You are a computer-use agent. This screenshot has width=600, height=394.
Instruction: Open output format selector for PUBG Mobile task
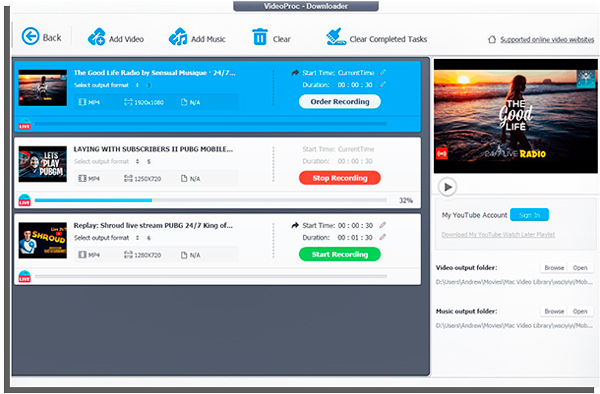(x=137, y=161)
